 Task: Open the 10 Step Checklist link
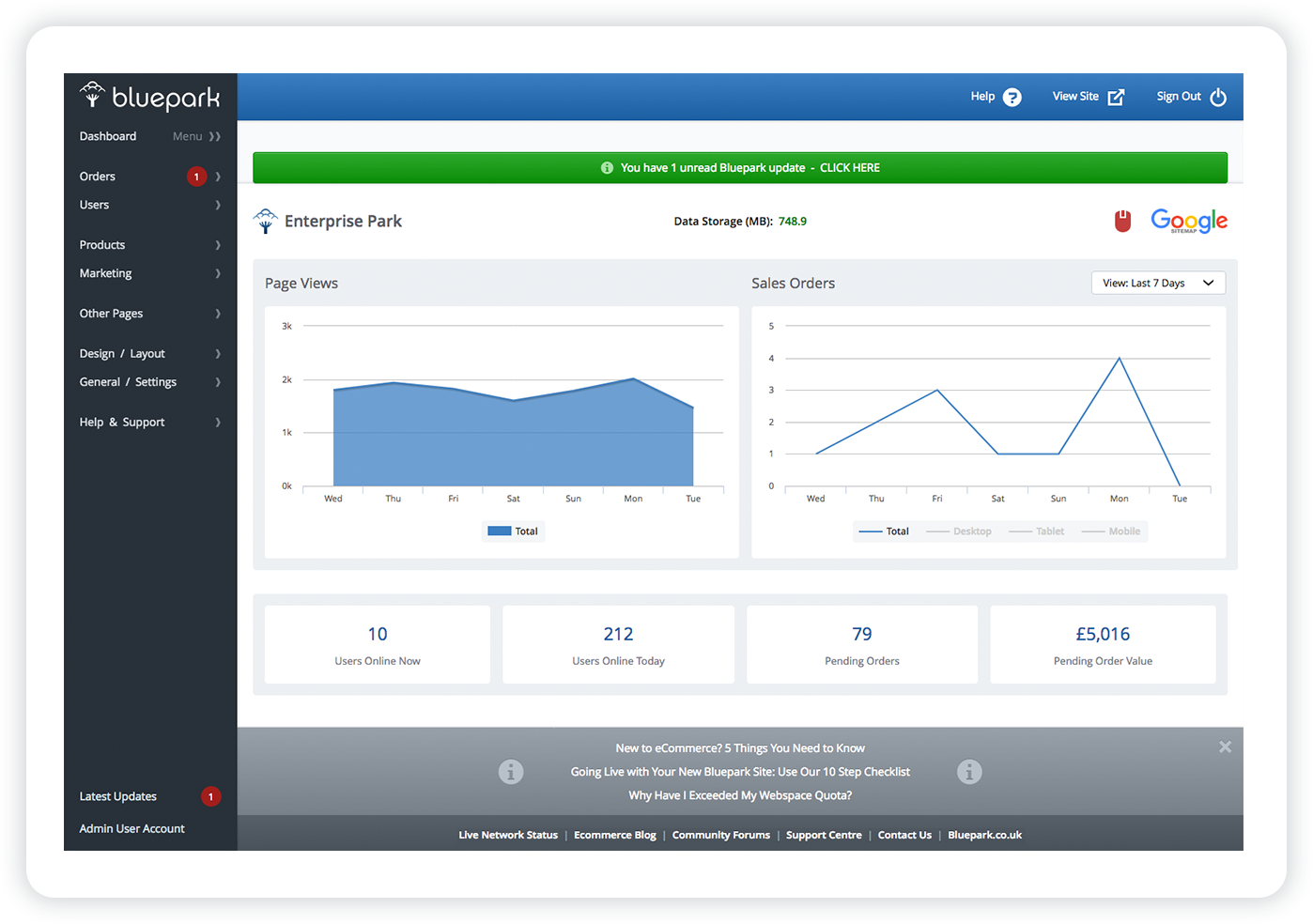tap(740, 772)
